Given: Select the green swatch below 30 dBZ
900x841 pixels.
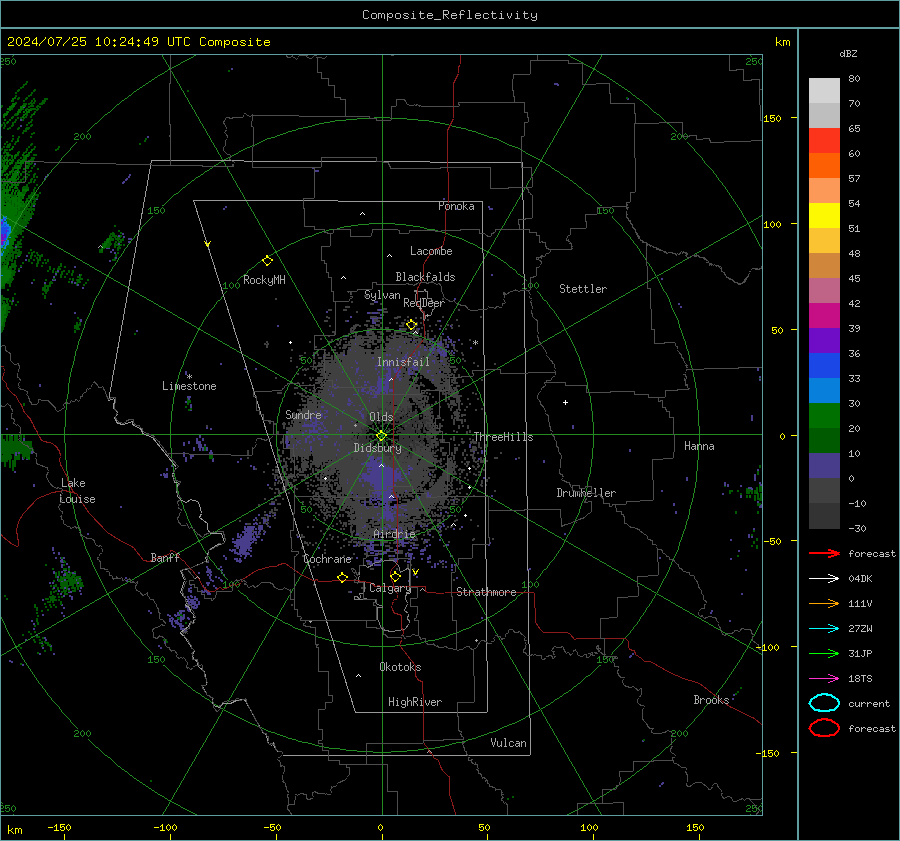Looking at the screenshot, I should click(x=824, y=415).
